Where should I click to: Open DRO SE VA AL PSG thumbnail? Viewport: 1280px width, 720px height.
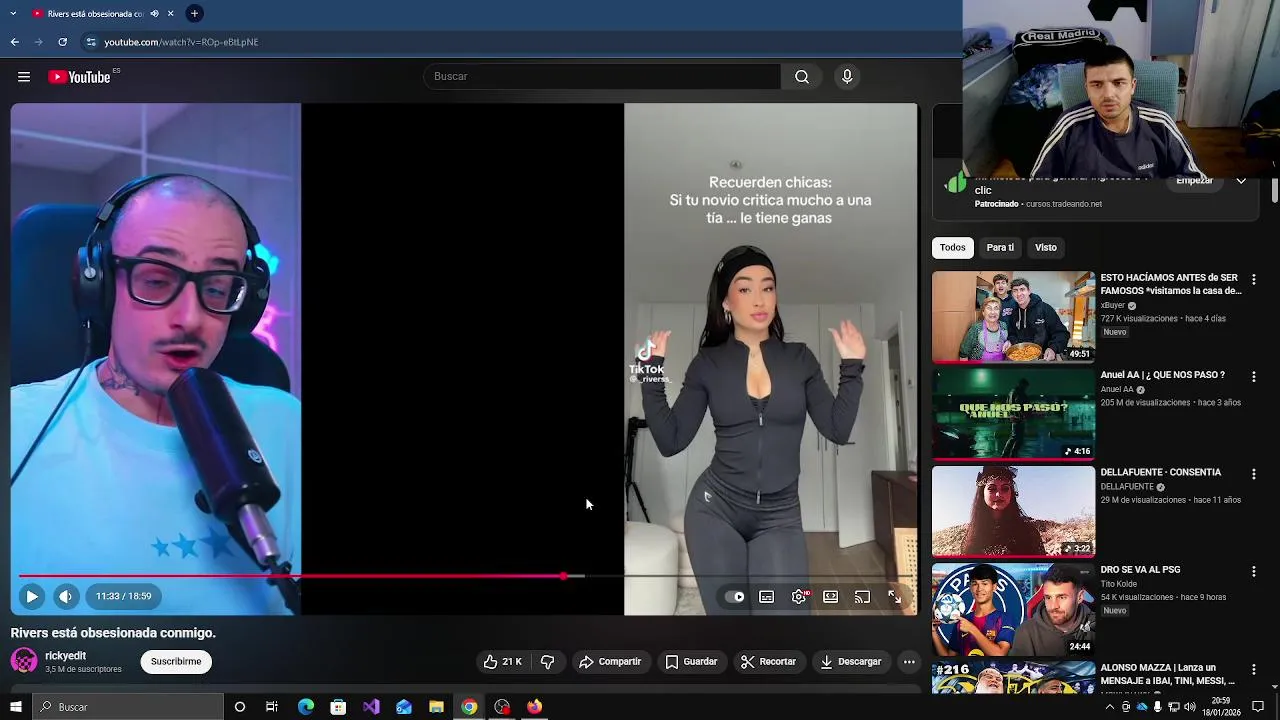(1014, 609)
